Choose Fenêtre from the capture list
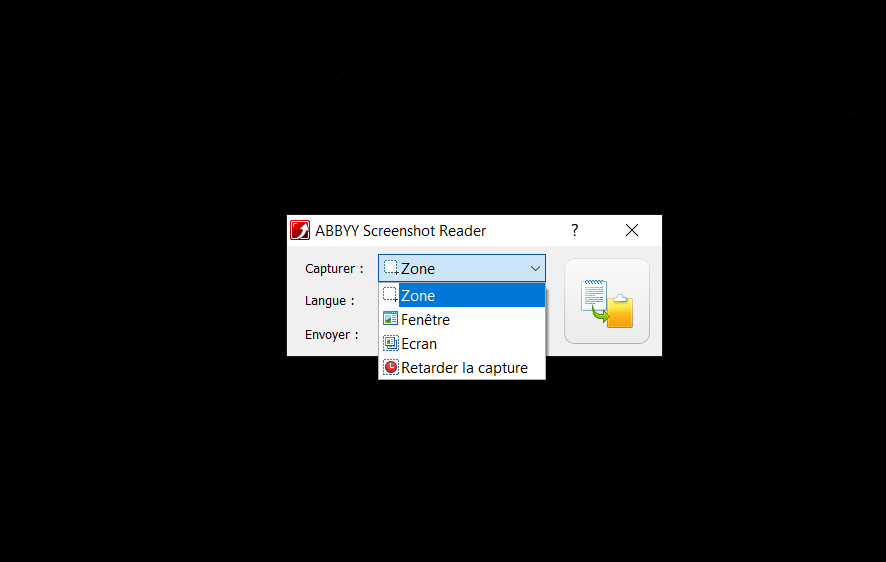Image resolution: width=886 pixels, height=562 pixels. (462, 320)
